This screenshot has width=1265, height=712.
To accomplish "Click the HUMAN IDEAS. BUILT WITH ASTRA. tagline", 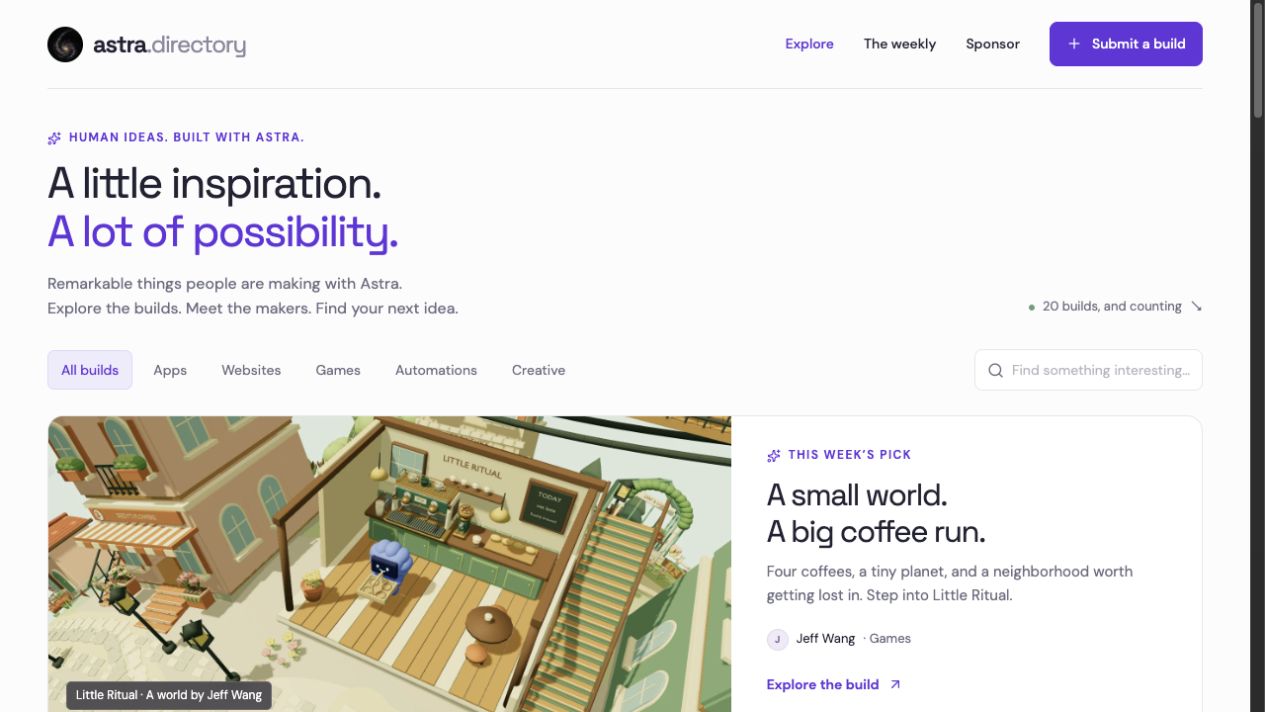I will pos(187,138).
